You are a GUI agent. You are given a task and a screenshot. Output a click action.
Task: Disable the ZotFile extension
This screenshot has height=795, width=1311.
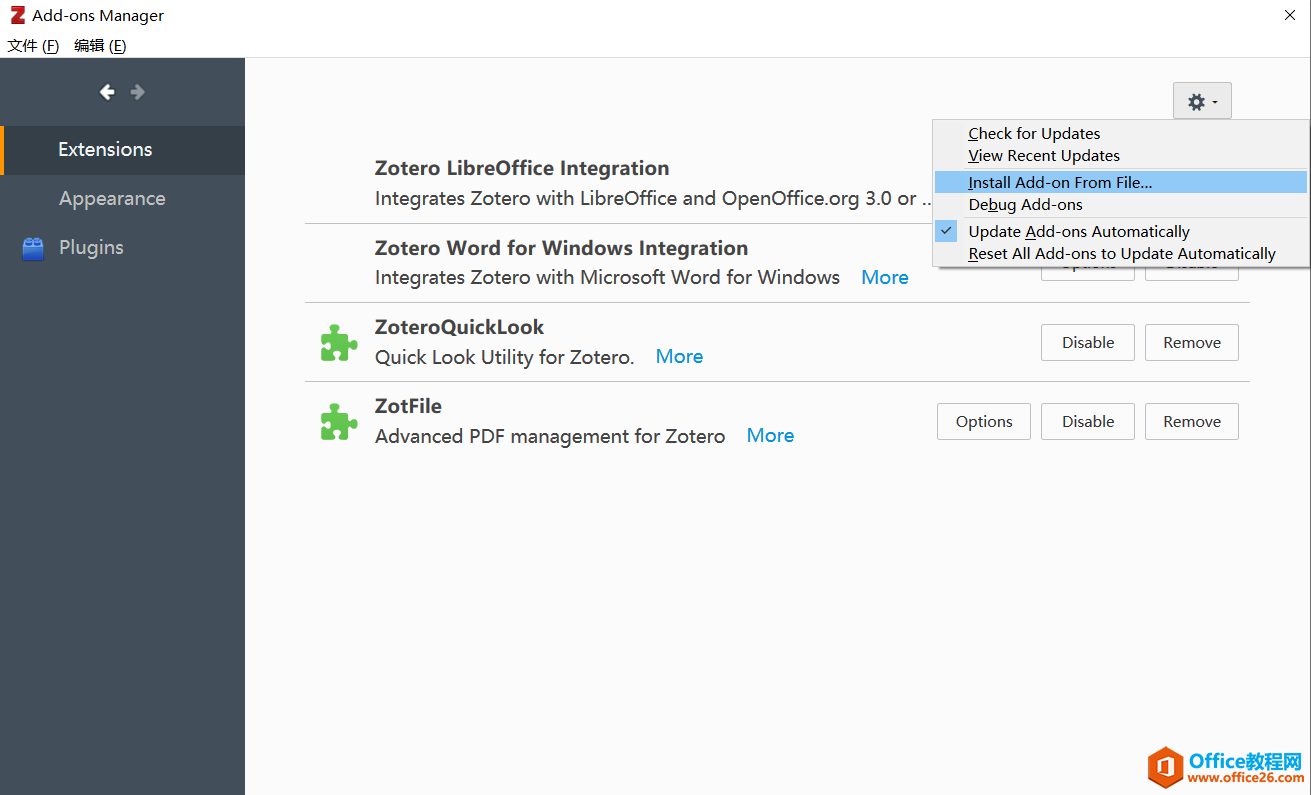[1088, 421]
